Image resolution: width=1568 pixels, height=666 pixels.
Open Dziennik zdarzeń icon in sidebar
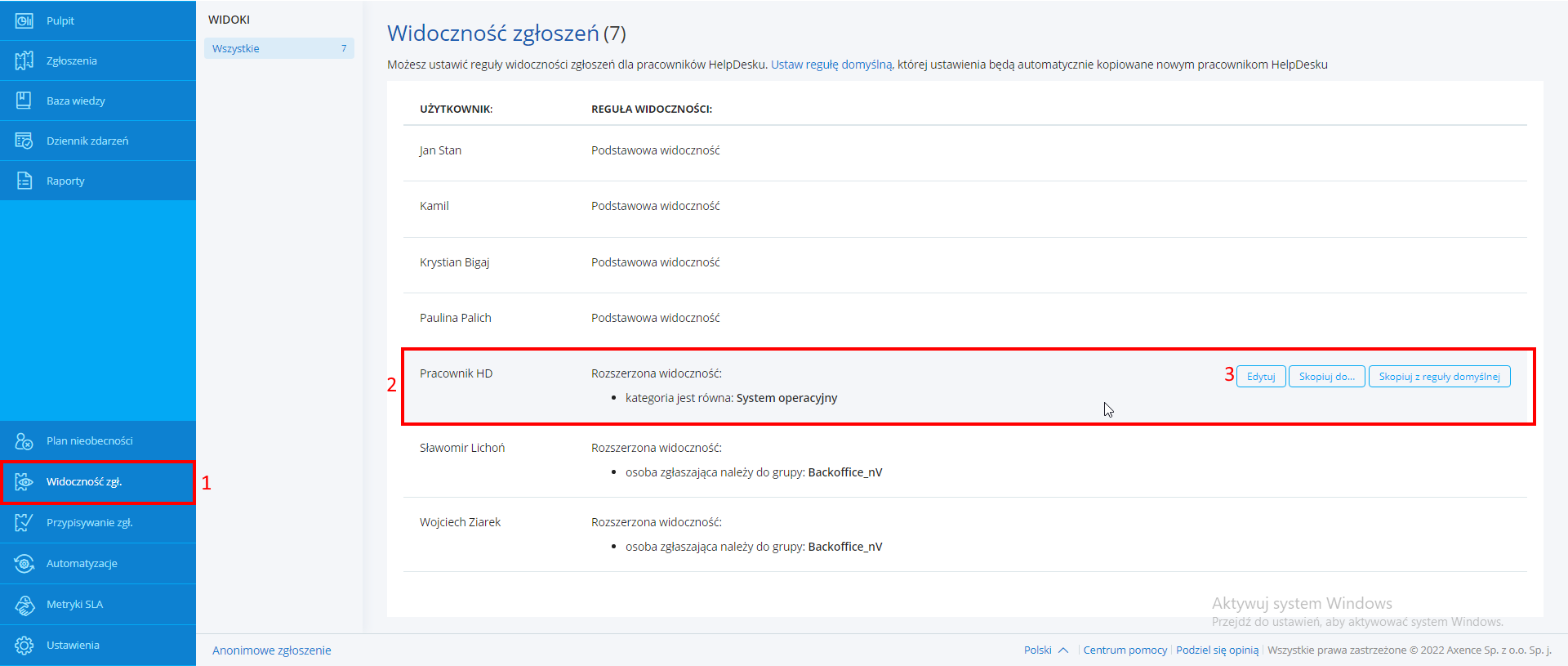point(24,141)
